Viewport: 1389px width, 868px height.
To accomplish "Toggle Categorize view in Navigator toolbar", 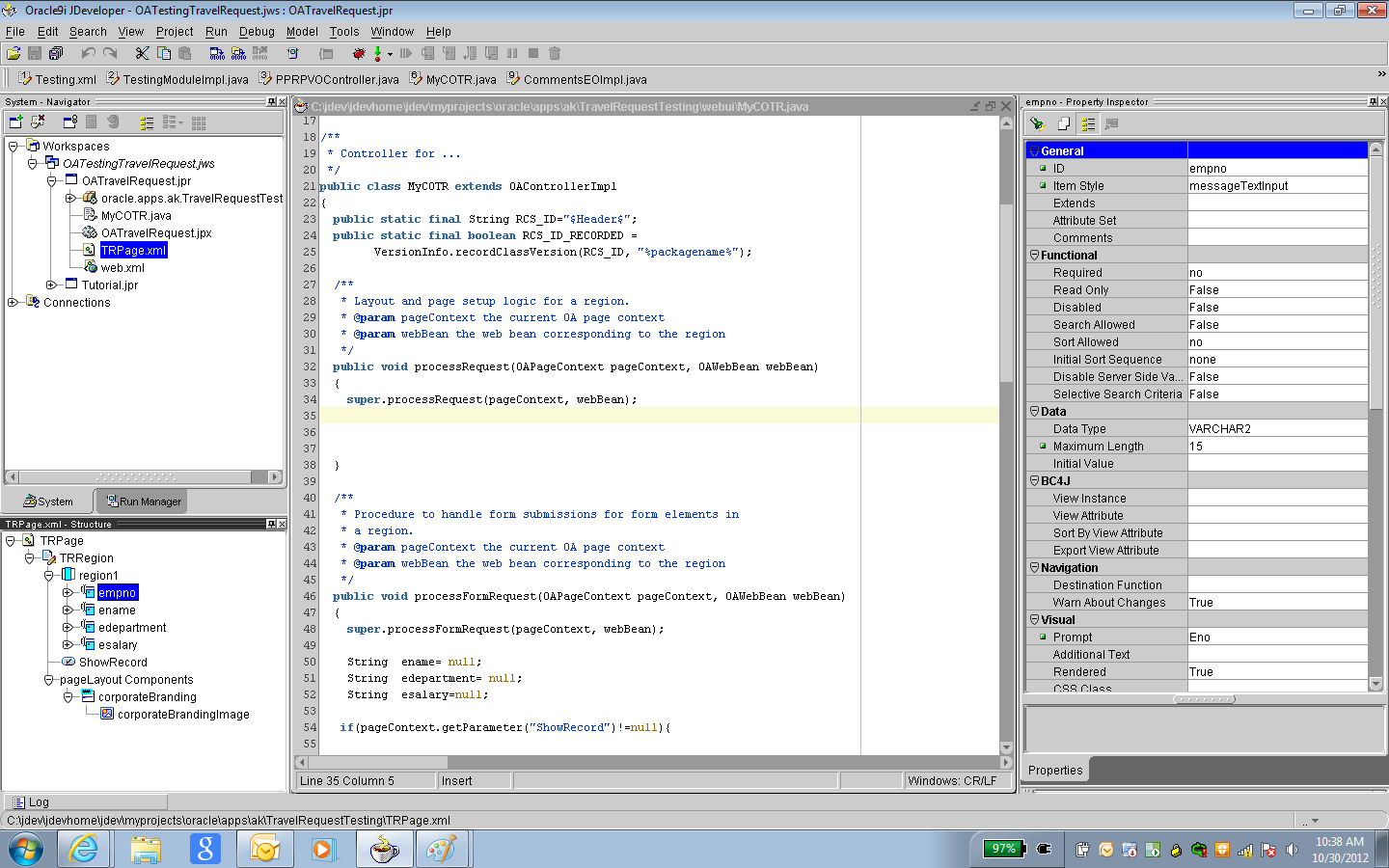I will [x=147, y=122].
